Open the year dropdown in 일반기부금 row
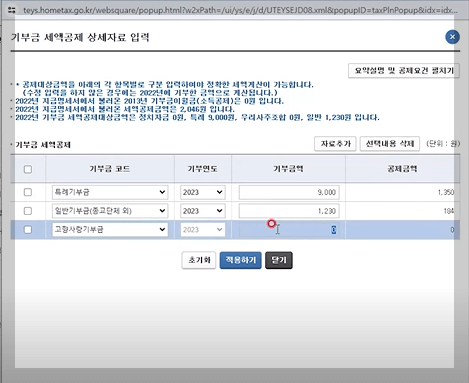The image size is (469, 383). click(x=203, y=211)
